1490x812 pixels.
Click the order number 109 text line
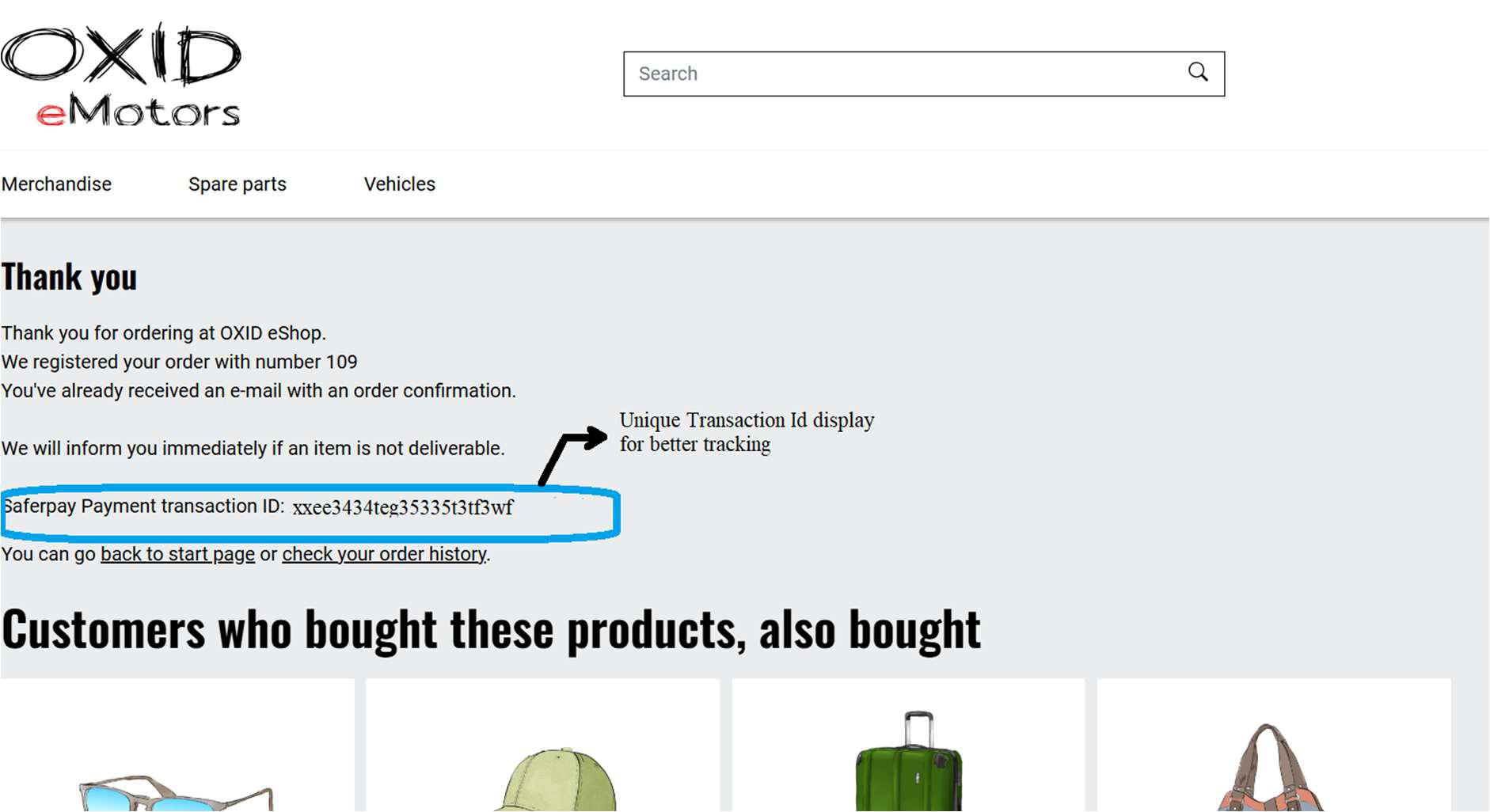180,362
